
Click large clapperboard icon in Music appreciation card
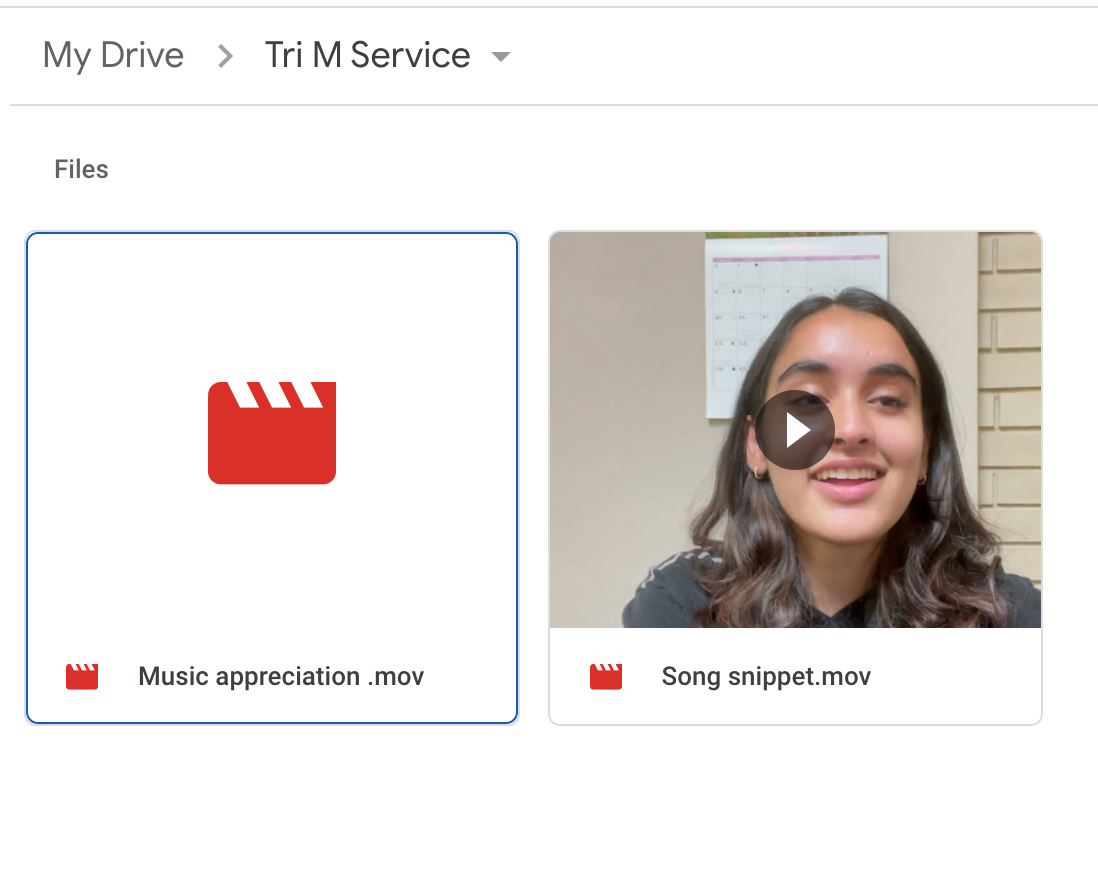click(272, 433)
